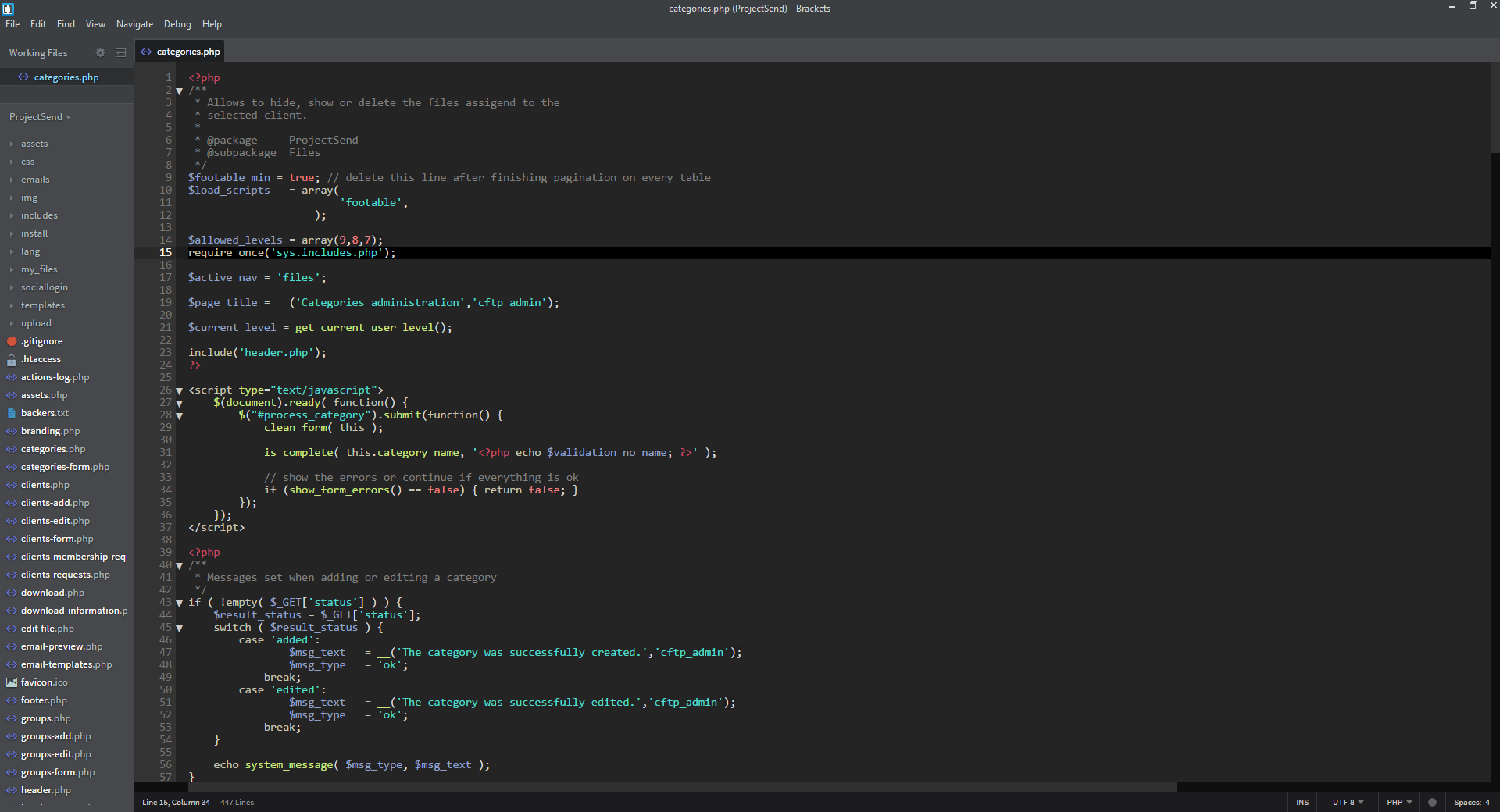This screenshot has width=1500, height=812.
Task: Click the indentation width value 4
Action: tap(1487, 802)
